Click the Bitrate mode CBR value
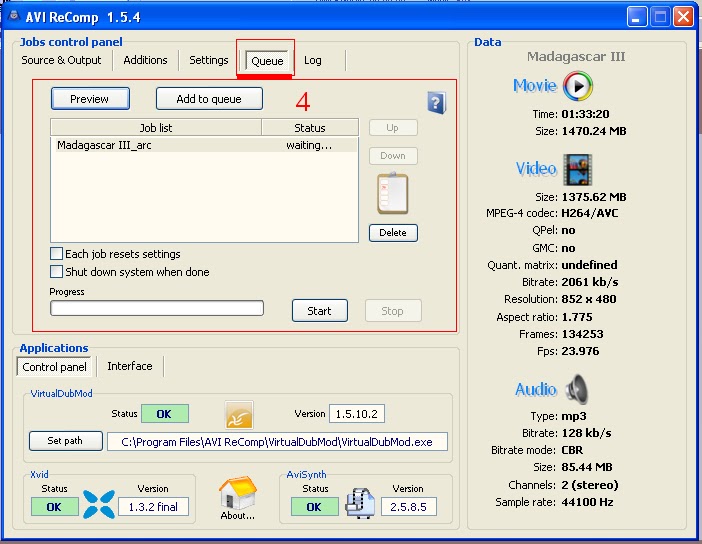Screen dimensions: 702x544 [573, 450]
